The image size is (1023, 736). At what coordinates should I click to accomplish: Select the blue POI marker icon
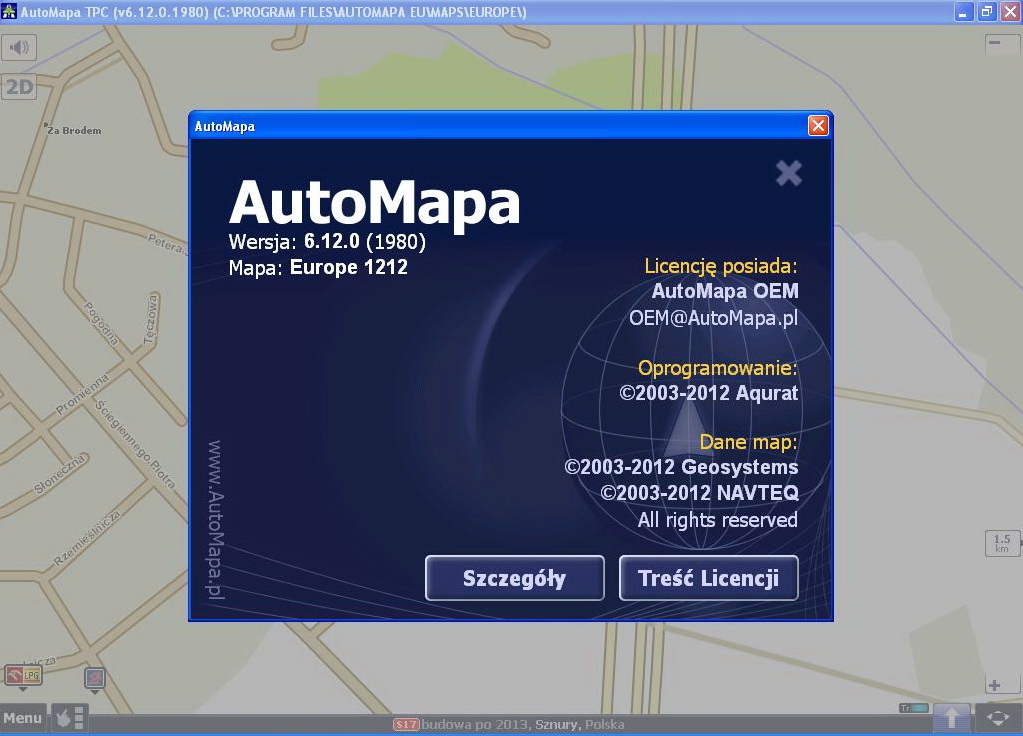pos(95,679)
